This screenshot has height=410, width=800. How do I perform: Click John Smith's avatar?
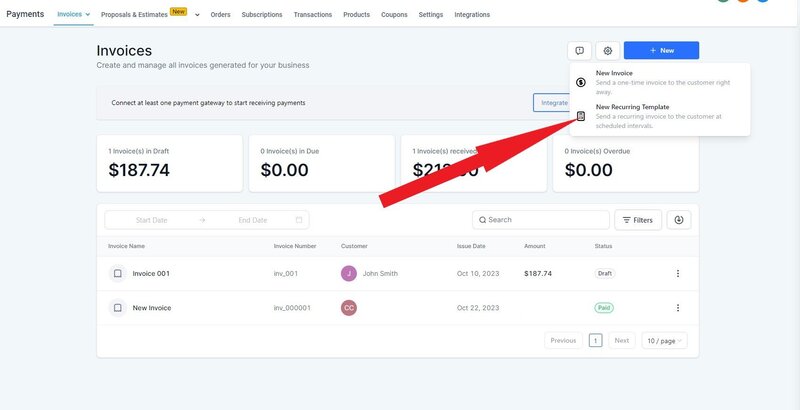[349, 273]
